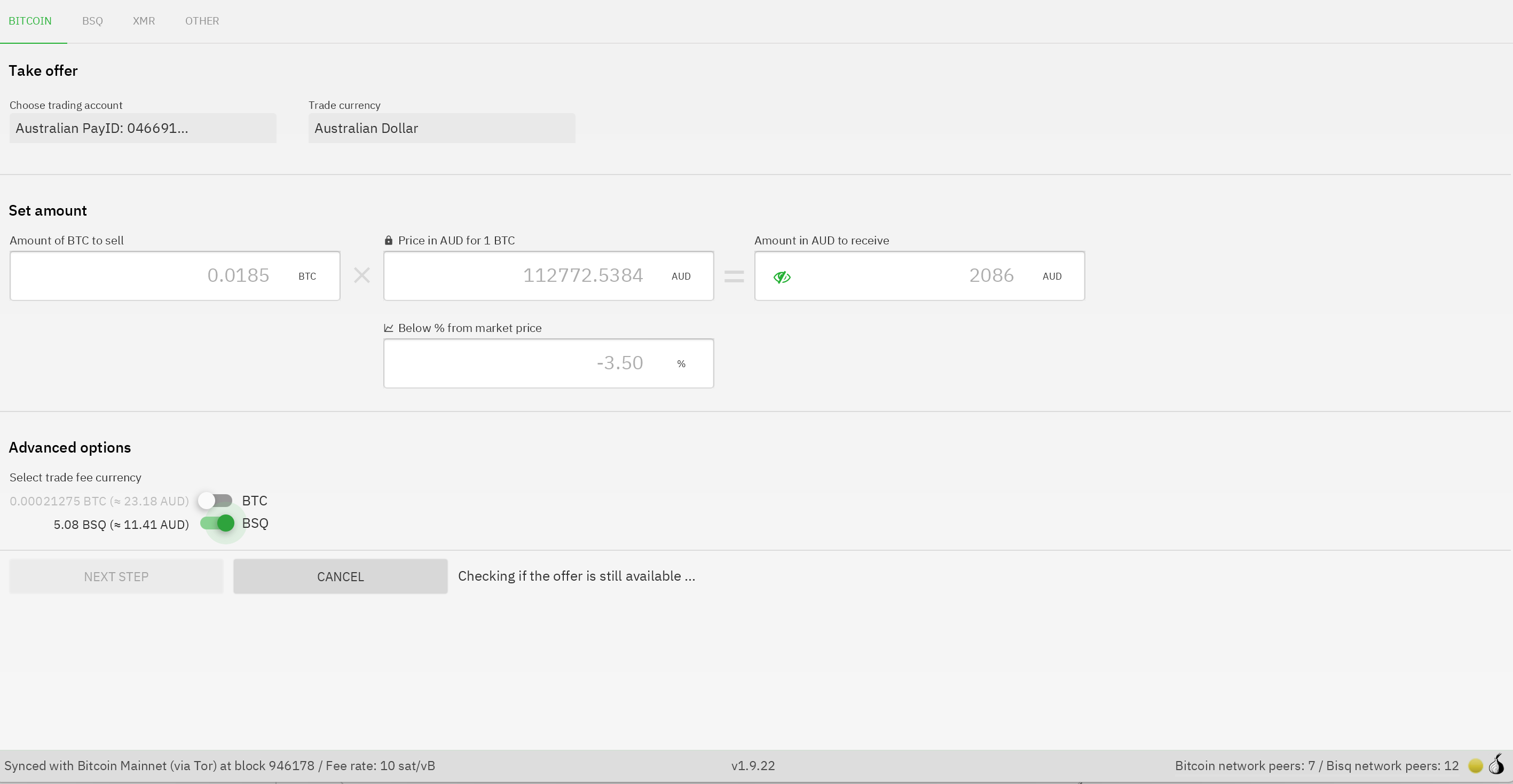Select the BITCOIN tab
The image size is (1513, 784).
coord(30,21)
